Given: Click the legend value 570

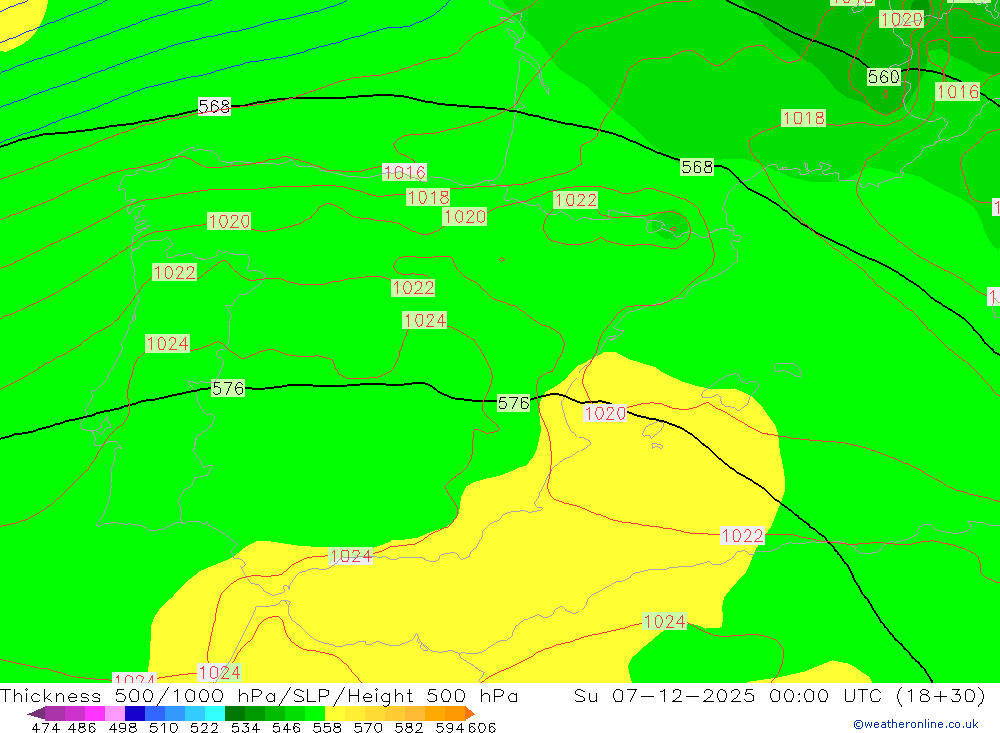Looking at the screenshot, I should (x=368, y=727).
